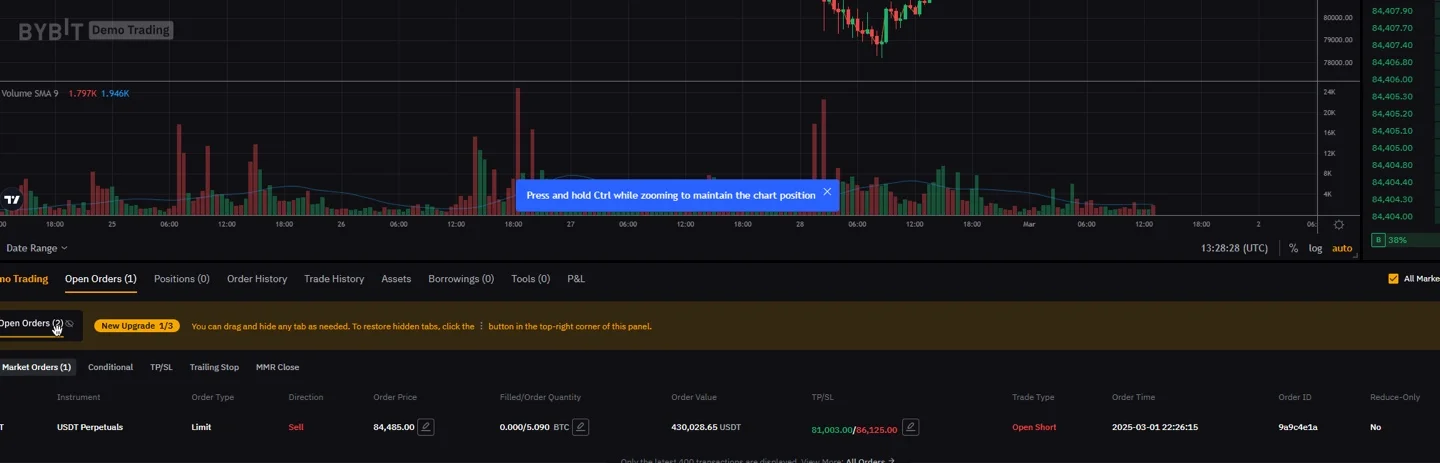Edit the TP/SL values pencil icon
This screenshot has height=463, width=1440.
click(x=910, y=427)
